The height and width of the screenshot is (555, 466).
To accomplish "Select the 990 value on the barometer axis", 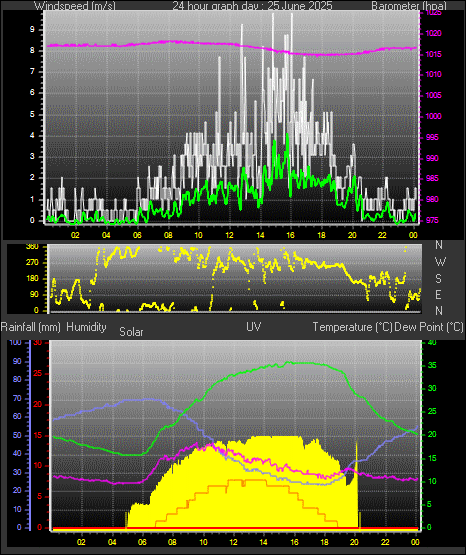I will tap(432, 158).
